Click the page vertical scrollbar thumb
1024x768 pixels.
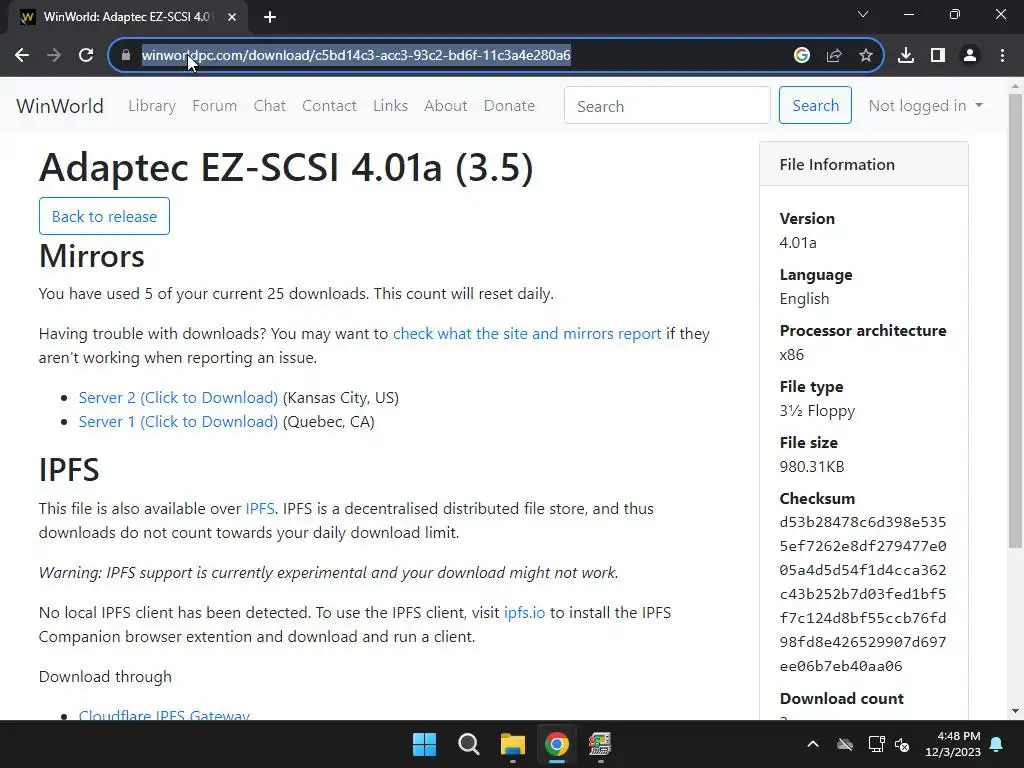point(1015,320)
